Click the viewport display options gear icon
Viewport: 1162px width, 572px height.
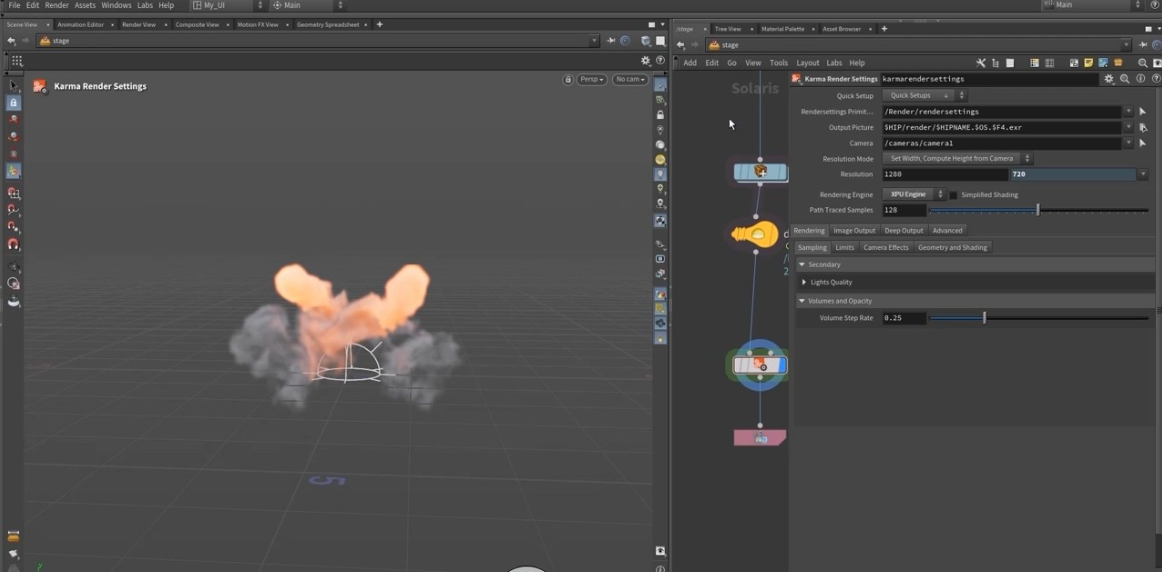pos(645,61)
